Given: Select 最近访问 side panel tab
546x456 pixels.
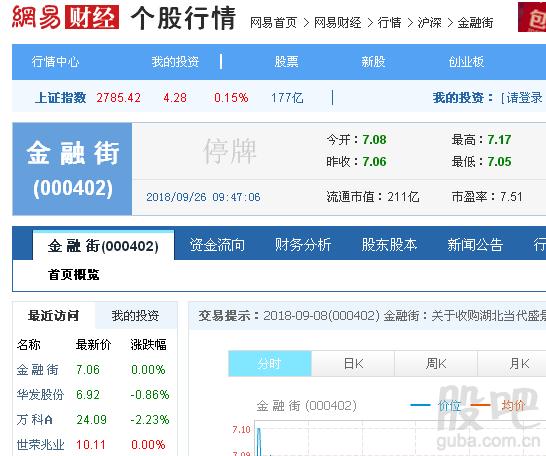Looking at the screenshot, I should pyautogui.click(x=53, y=316).
